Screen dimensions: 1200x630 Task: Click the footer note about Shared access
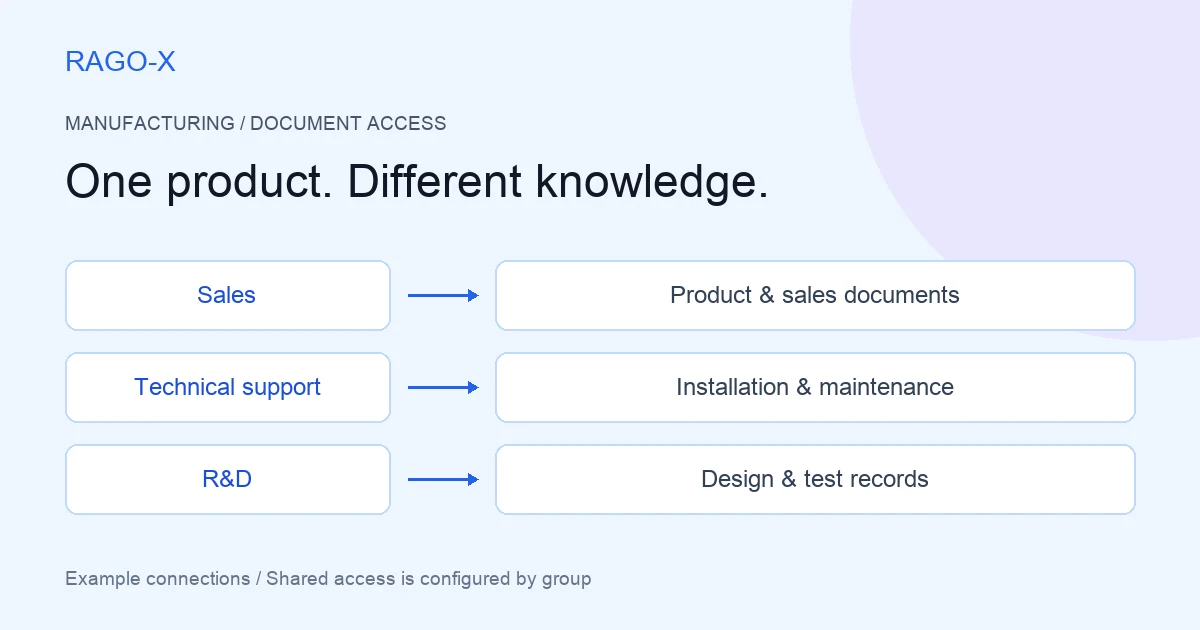pos(328,579)
